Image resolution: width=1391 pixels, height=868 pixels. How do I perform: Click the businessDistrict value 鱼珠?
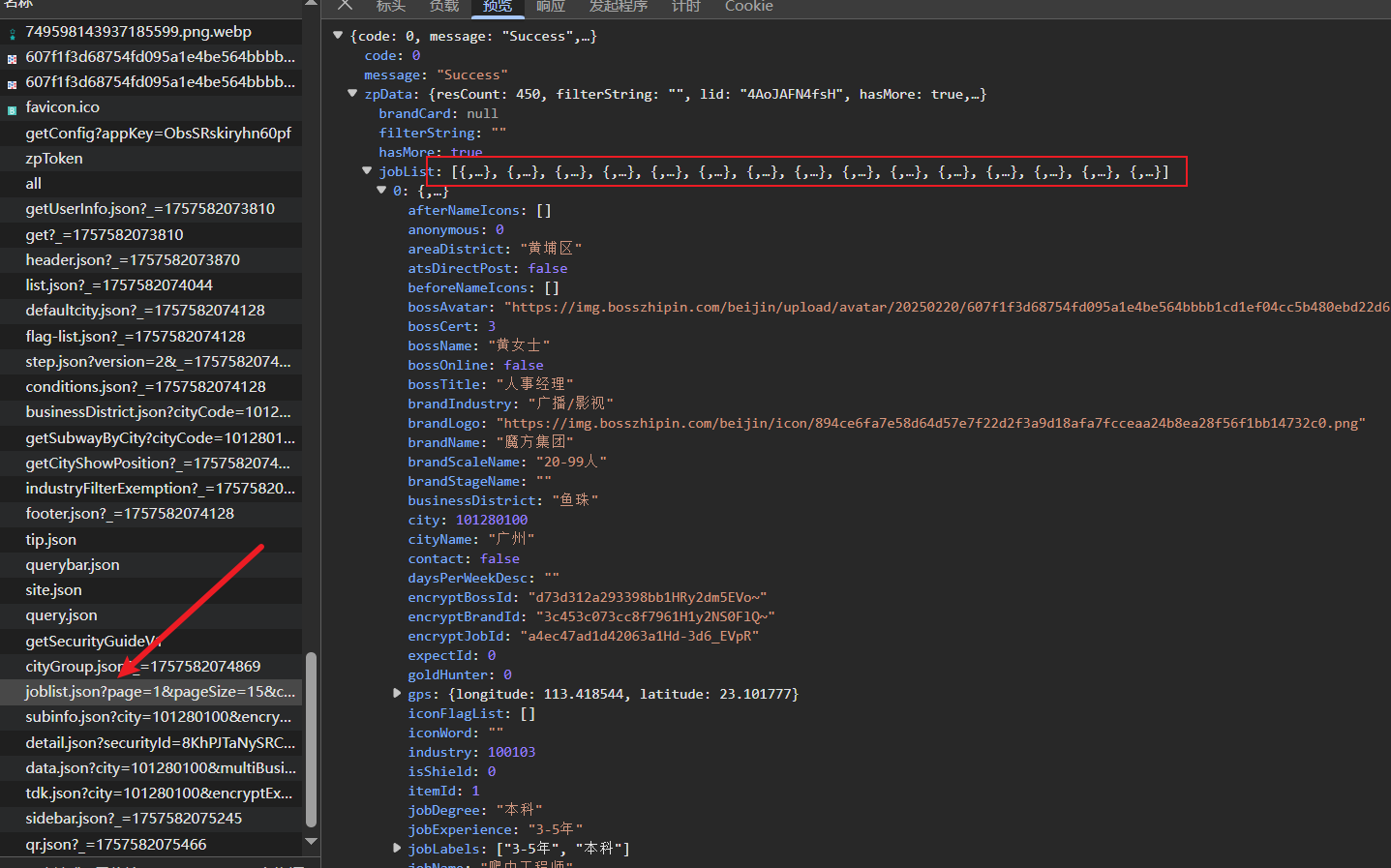point(575,500)
